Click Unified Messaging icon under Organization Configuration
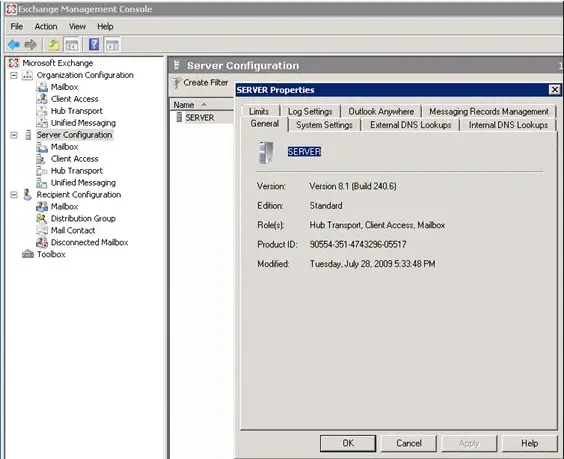Screen dimensions: 564x459 click(42, 123)
